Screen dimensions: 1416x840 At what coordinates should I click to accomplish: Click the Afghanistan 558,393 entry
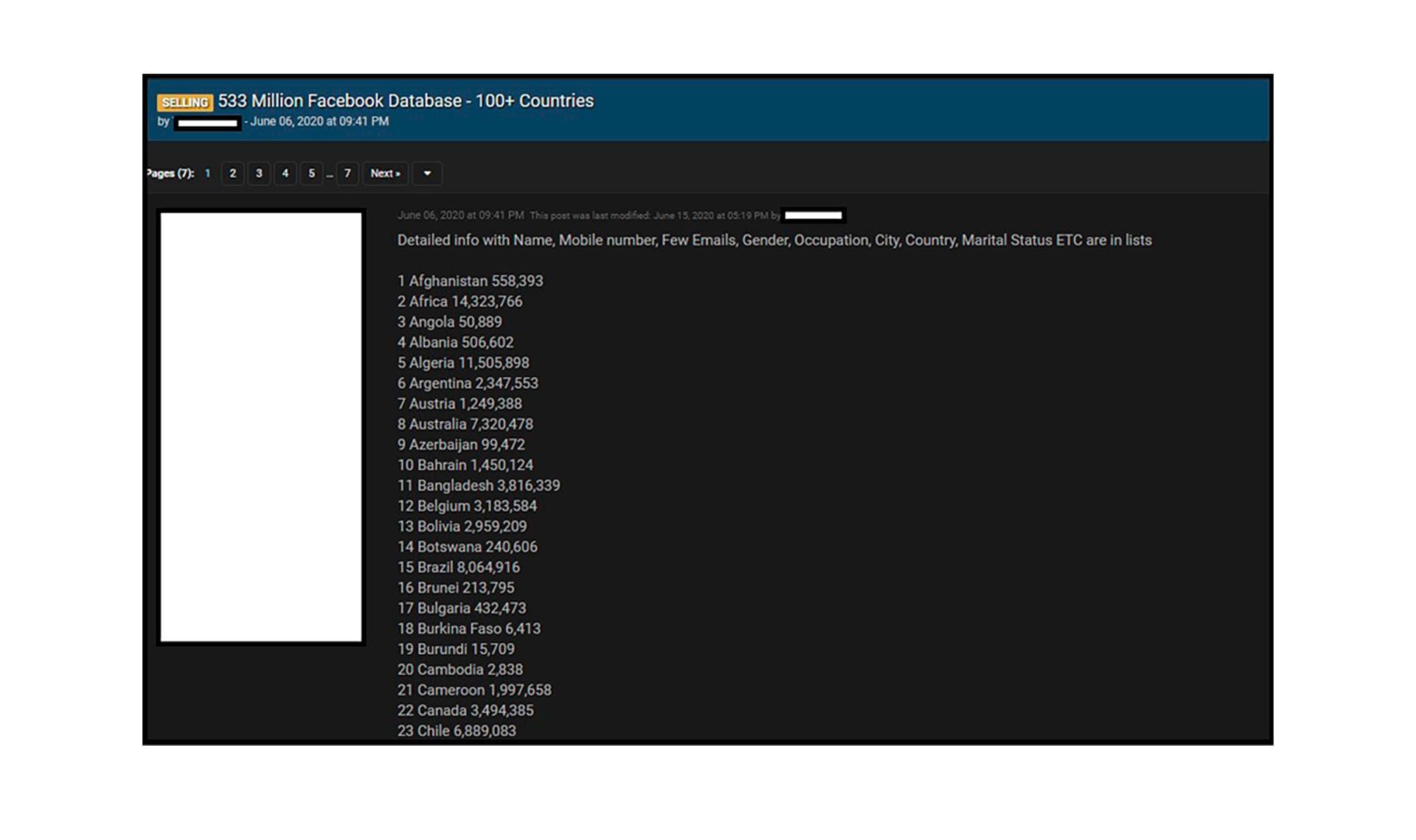click(x=470, y=281)
